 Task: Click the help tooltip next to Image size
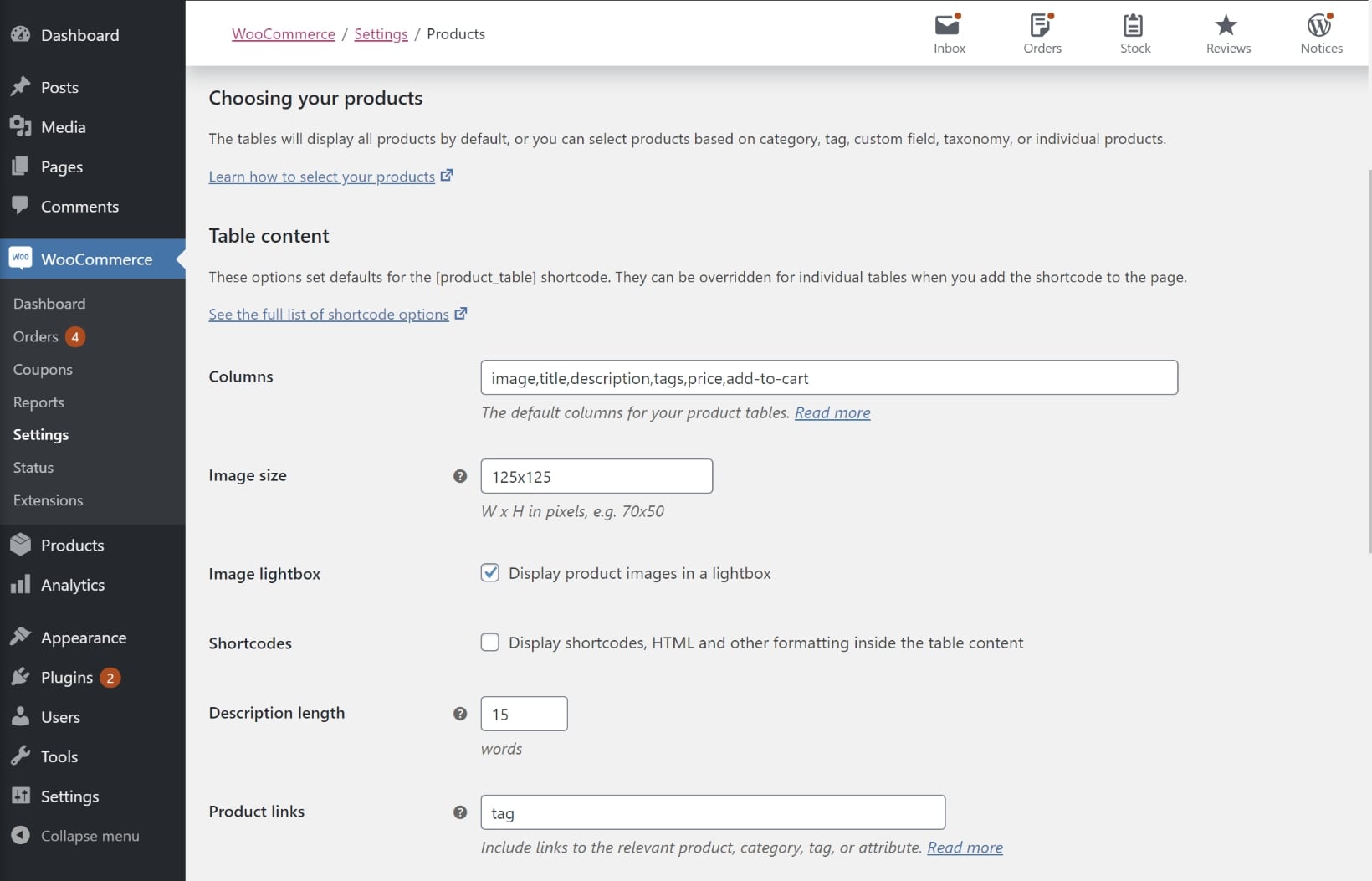point(460,476)
